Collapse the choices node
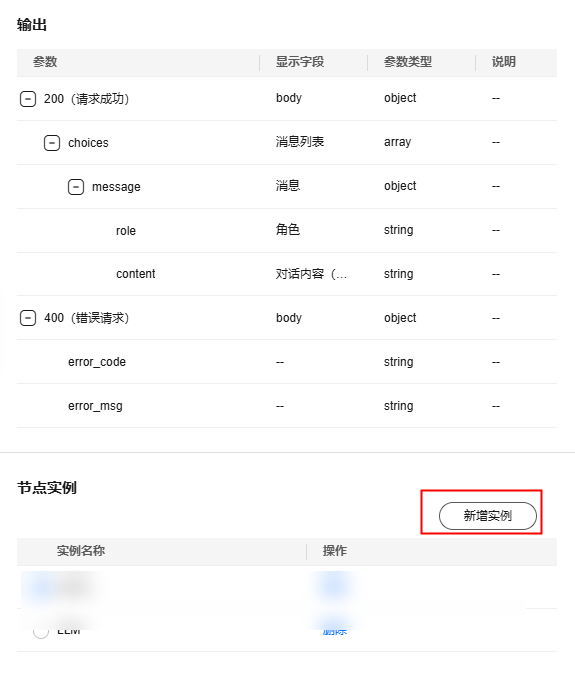This screenshot has height=676, width=575. 52,143
